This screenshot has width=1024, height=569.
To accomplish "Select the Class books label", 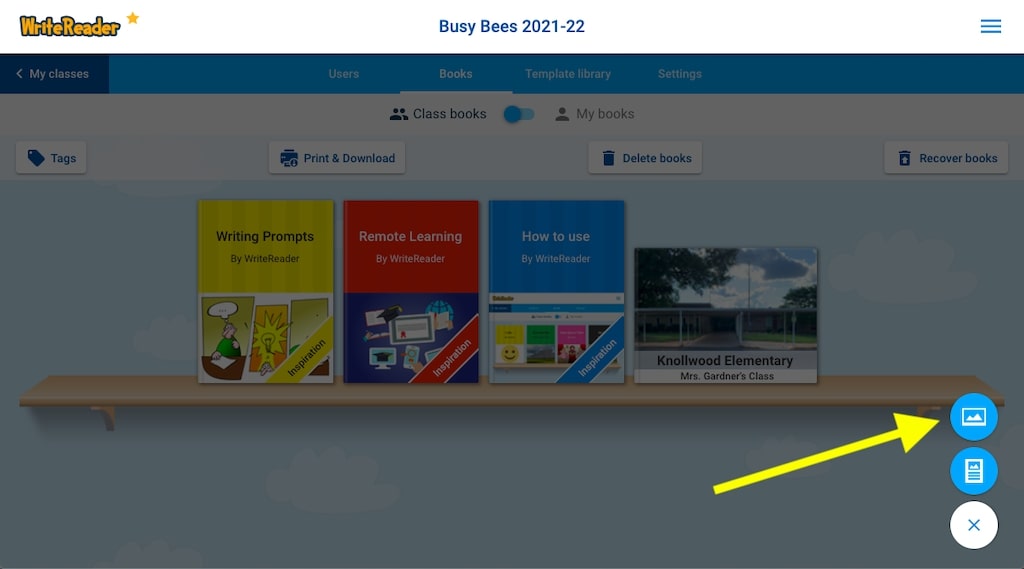I will (x=449, y=114).
